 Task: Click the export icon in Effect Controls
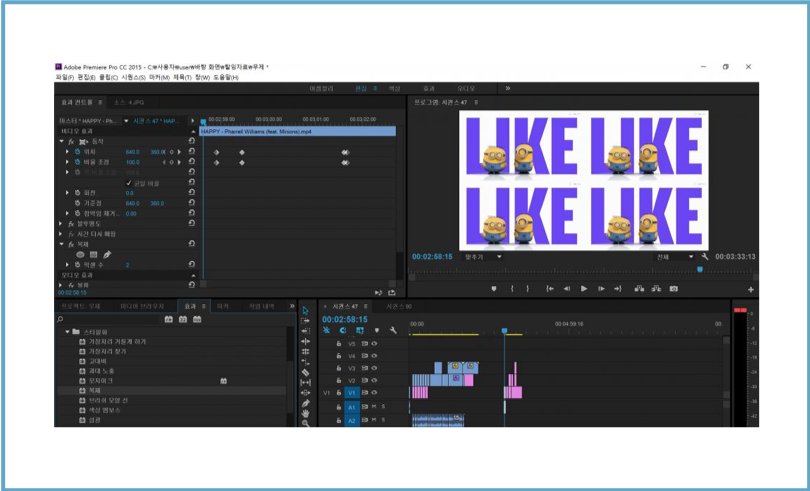coord(392,293)
